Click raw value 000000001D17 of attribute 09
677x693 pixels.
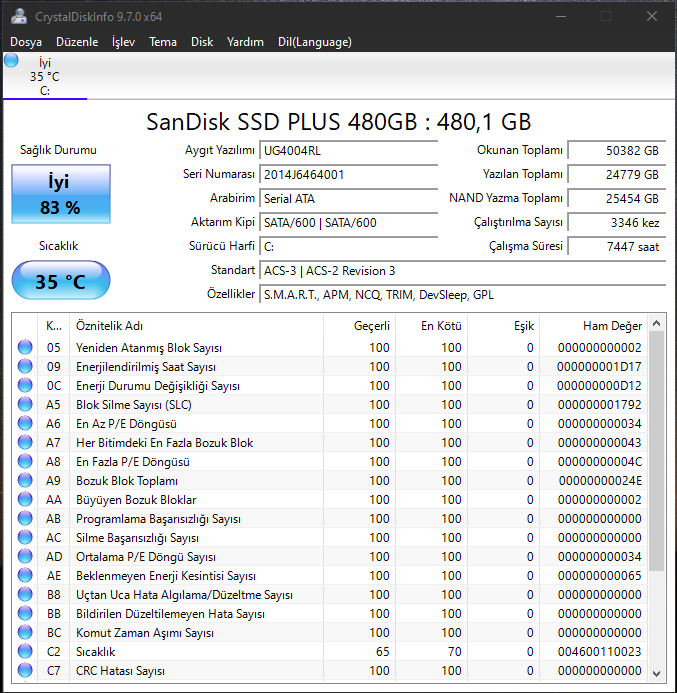coord(599,367)
